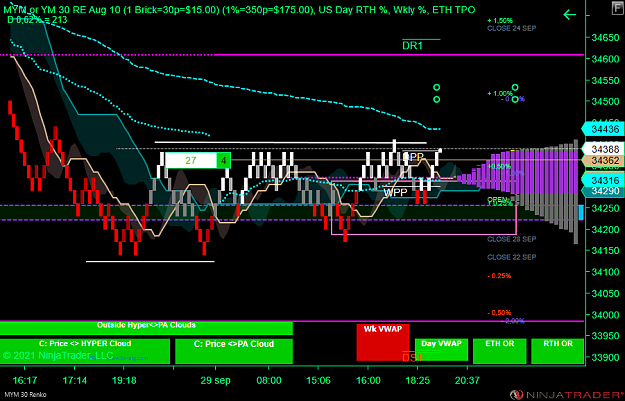Click the 15:06 time axis label
Viewport: 625px width, 401px height.
pos(318,380)
